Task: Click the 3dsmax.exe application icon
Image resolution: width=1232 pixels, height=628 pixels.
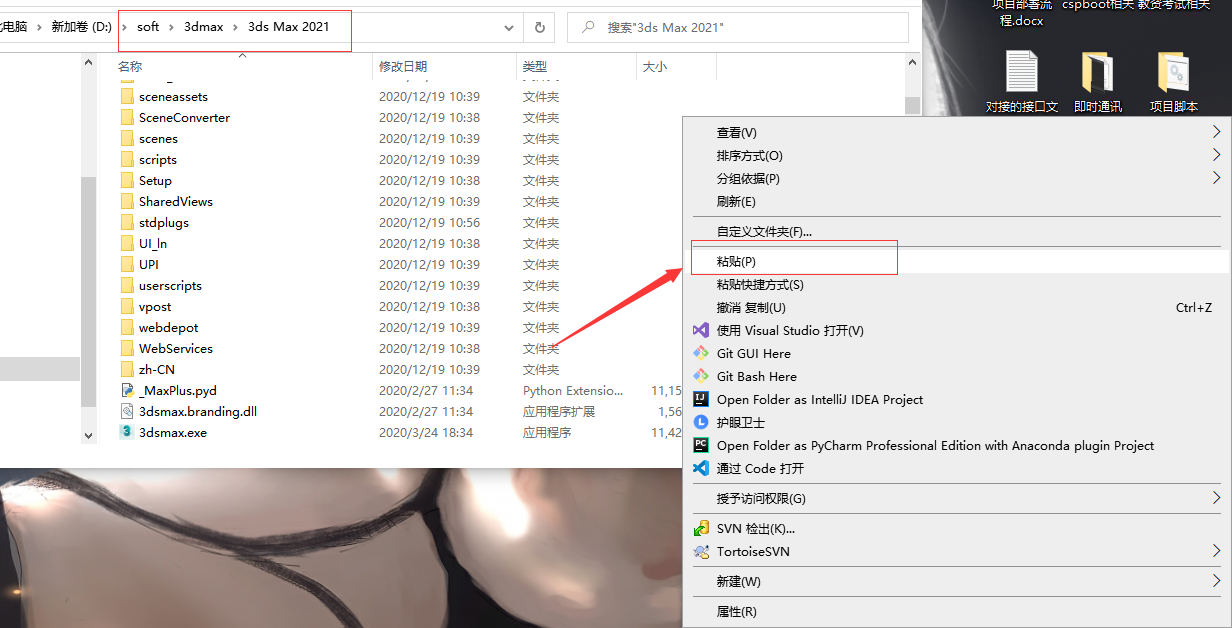Action: pyautogui.click(x=127, y=433)
